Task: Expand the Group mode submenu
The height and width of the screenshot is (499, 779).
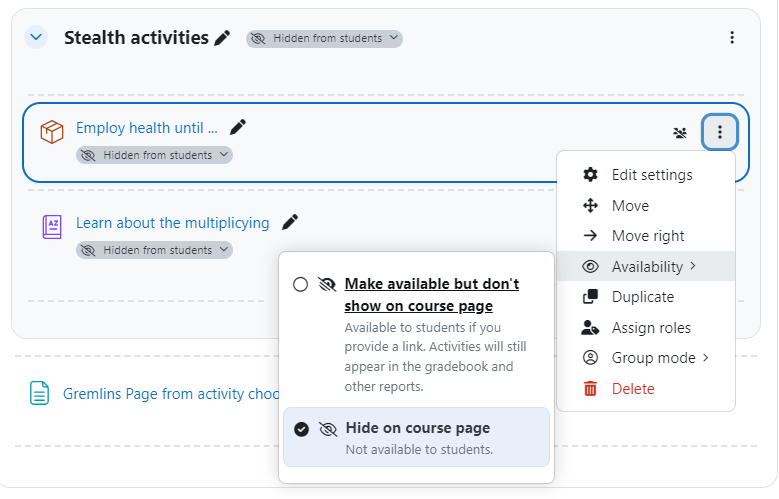Action: pyautogui.click(x=645, y=358)
